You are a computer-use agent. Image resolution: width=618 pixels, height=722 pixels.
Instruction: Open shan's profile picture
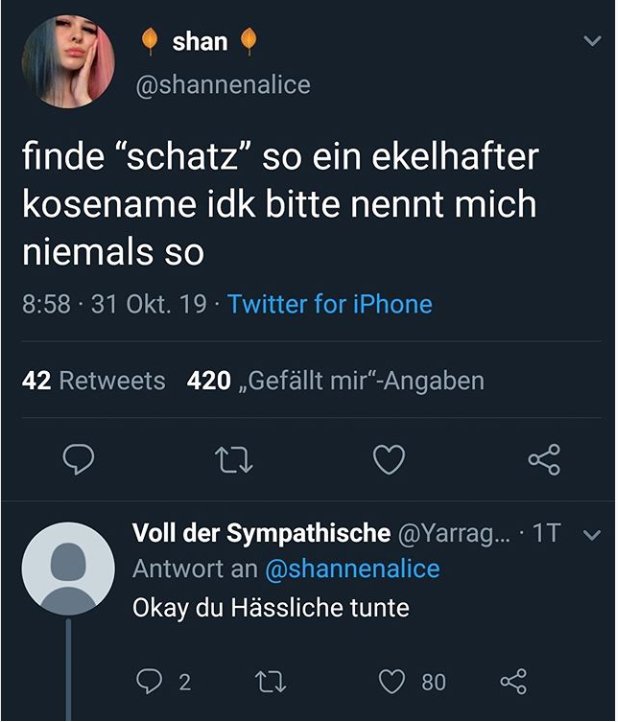click(66, 61)
